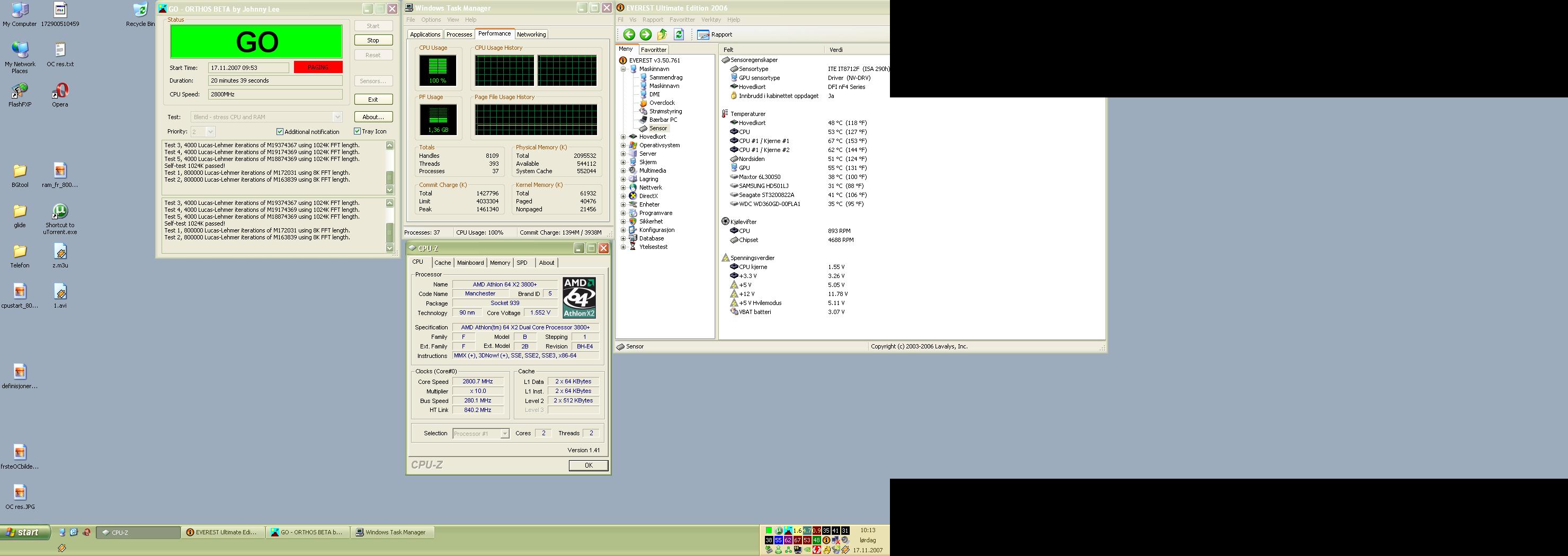Open the z.m3u playlist file icon
Screen dimensions: 1568x556
pyautogui.click(x=60, y=256)
